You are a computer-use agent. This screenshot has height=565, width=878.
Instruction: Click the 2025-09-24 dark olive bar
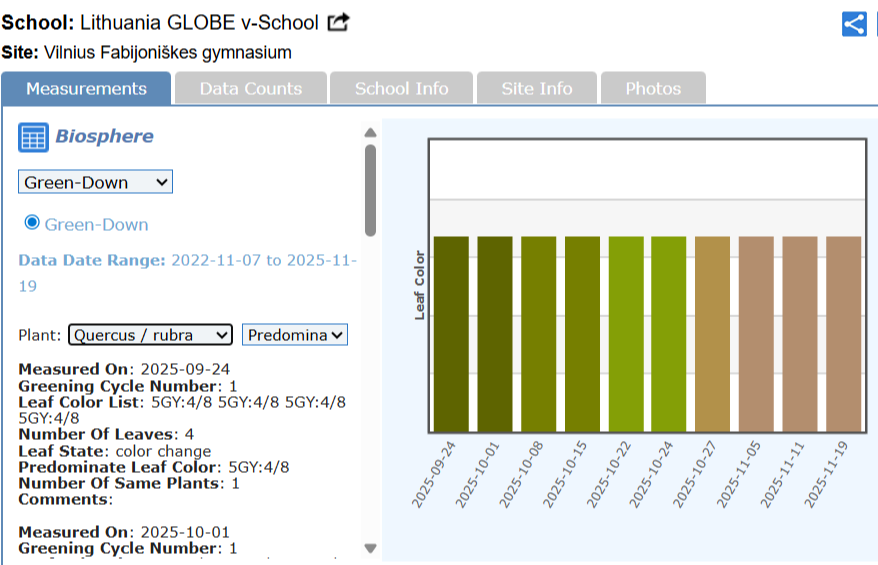pos(451,334)
